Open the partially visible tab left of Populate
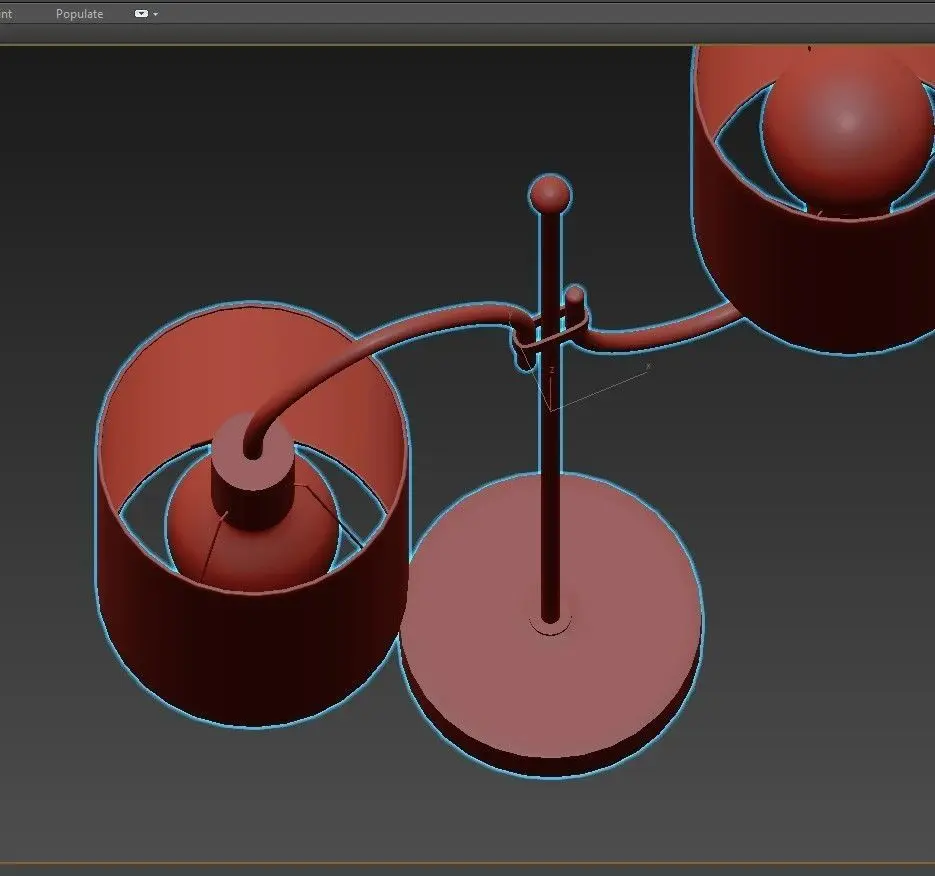This screenshot has width=935, height=876. 5,14
